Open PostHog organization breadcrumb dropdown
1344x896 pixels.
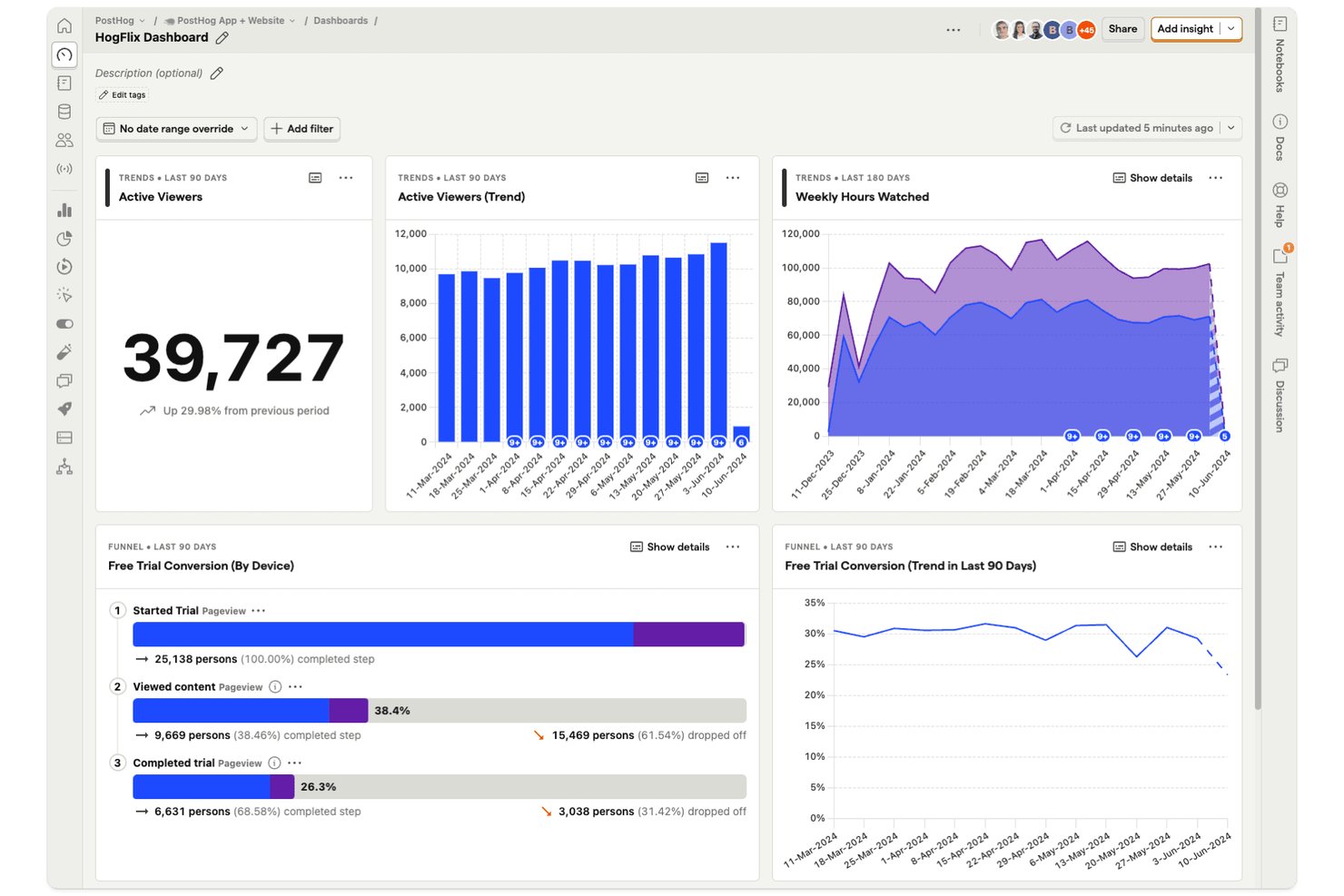[120, 21]
